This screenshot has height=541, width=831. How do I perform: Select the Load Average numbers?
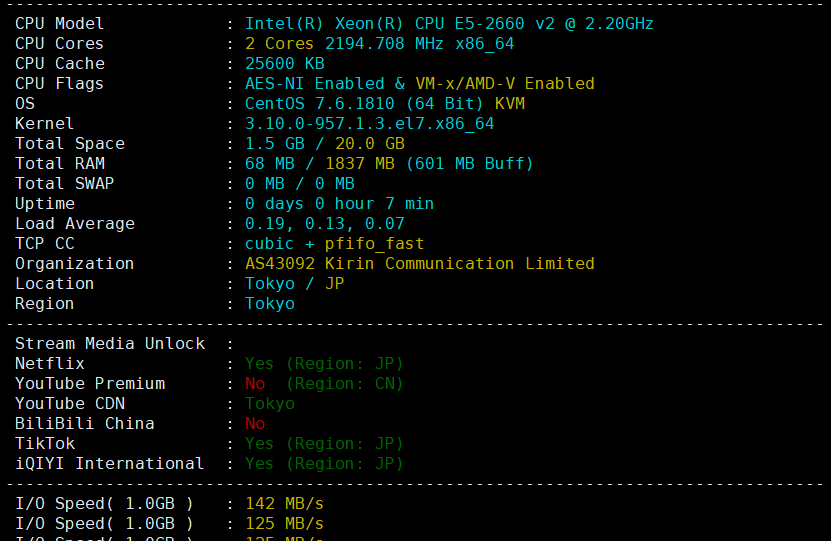point(324,224)
